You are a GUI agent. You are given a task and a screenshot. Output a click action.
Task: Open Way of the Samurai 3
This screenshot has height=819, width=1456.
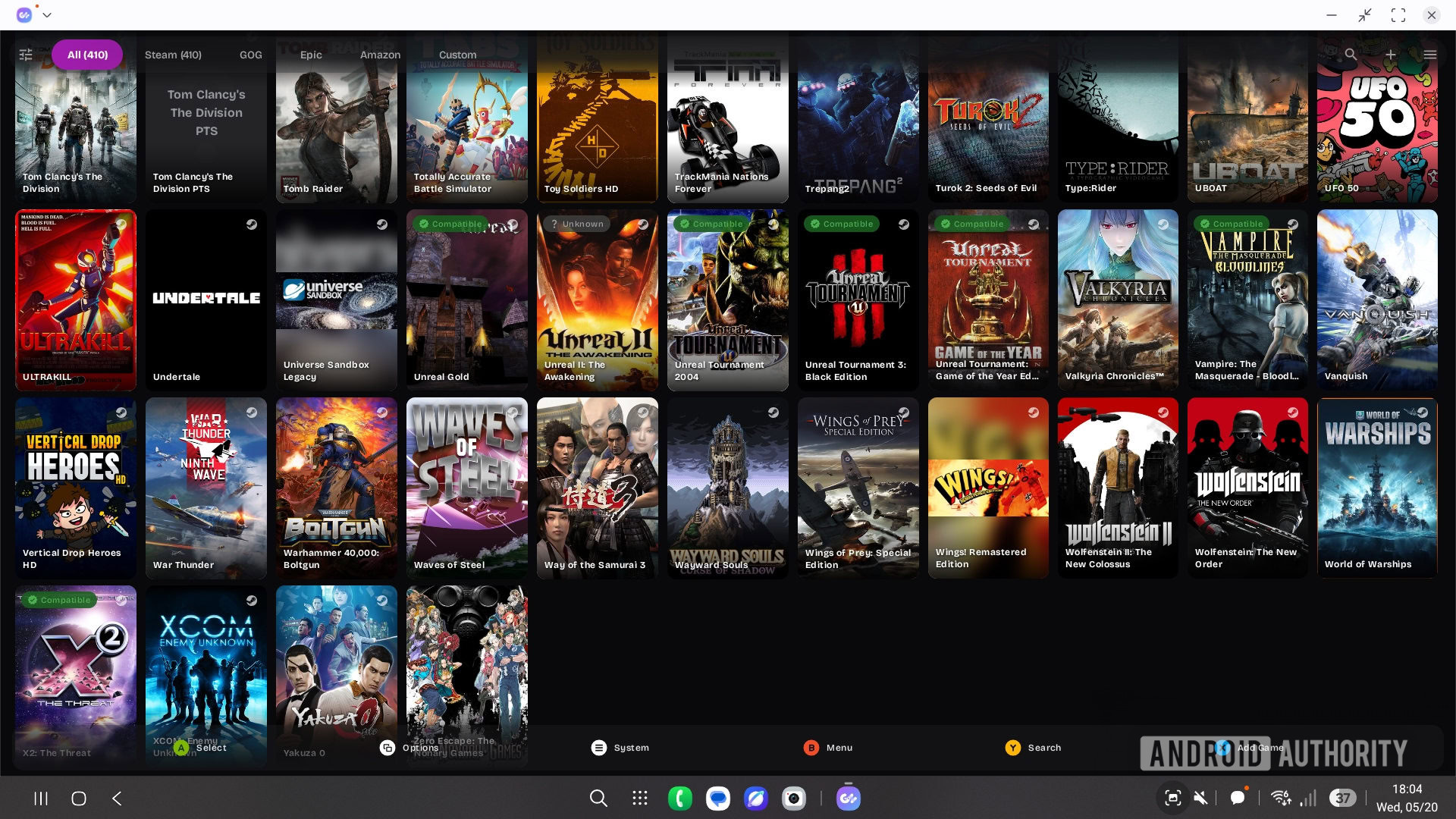pyautogui.click(x=598, y=488)
